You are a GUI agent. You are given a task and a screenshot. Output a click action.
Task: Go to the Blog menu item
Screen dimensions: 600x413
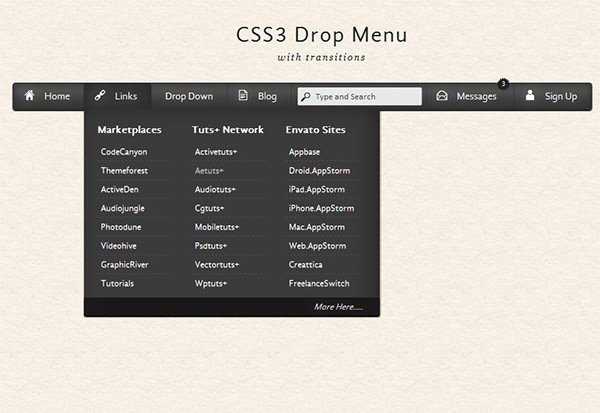click(258, 96)
